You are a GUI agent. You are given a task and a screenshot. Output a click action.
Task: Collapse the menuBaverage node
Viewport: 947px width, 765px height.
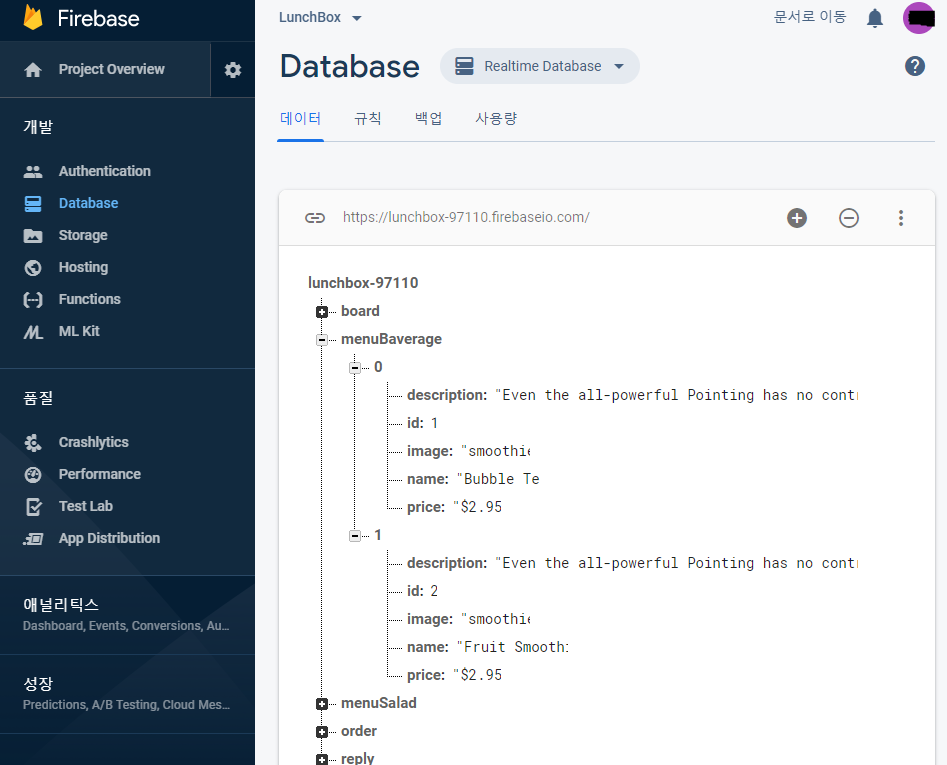click(x=322, y=340)
